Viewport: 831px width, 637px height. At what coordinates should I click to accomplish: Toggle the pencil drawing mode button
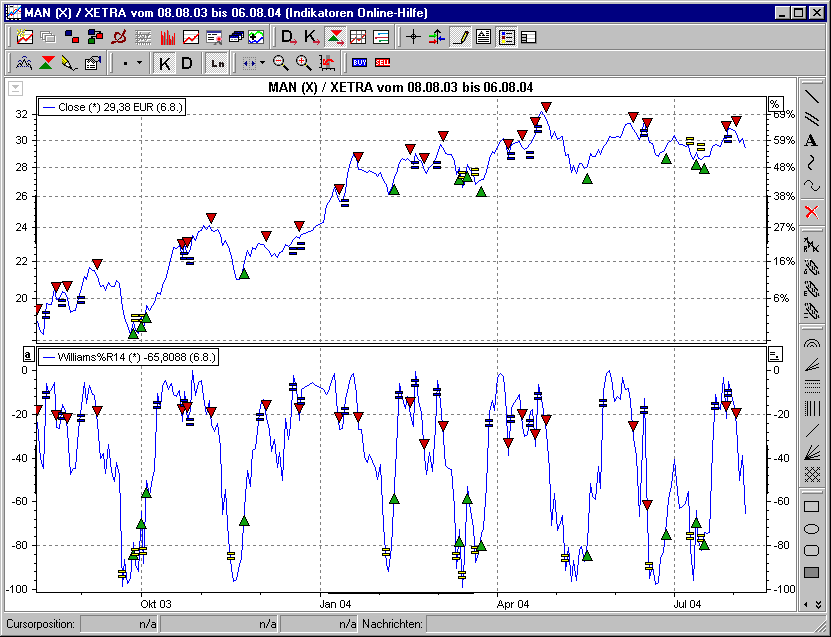460,38
